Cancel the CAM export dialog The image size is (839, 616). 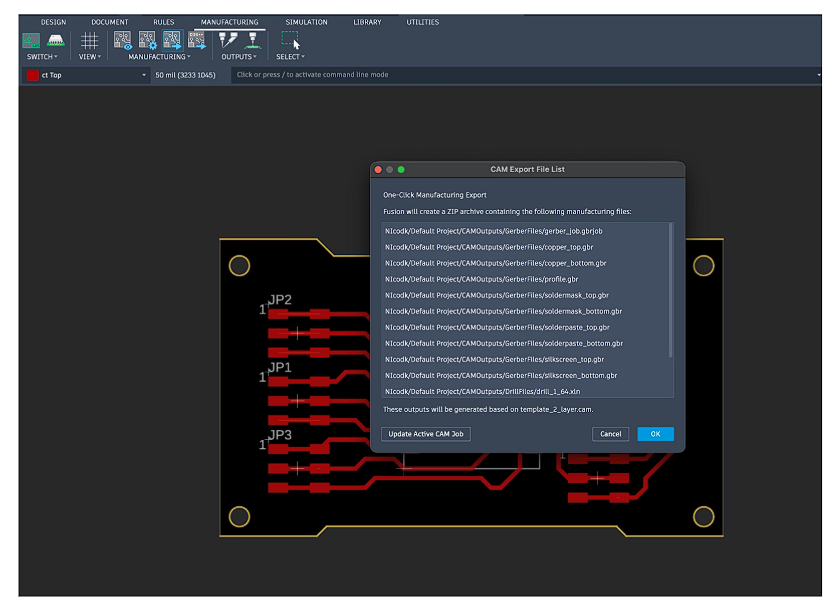(x=611, y=434)
